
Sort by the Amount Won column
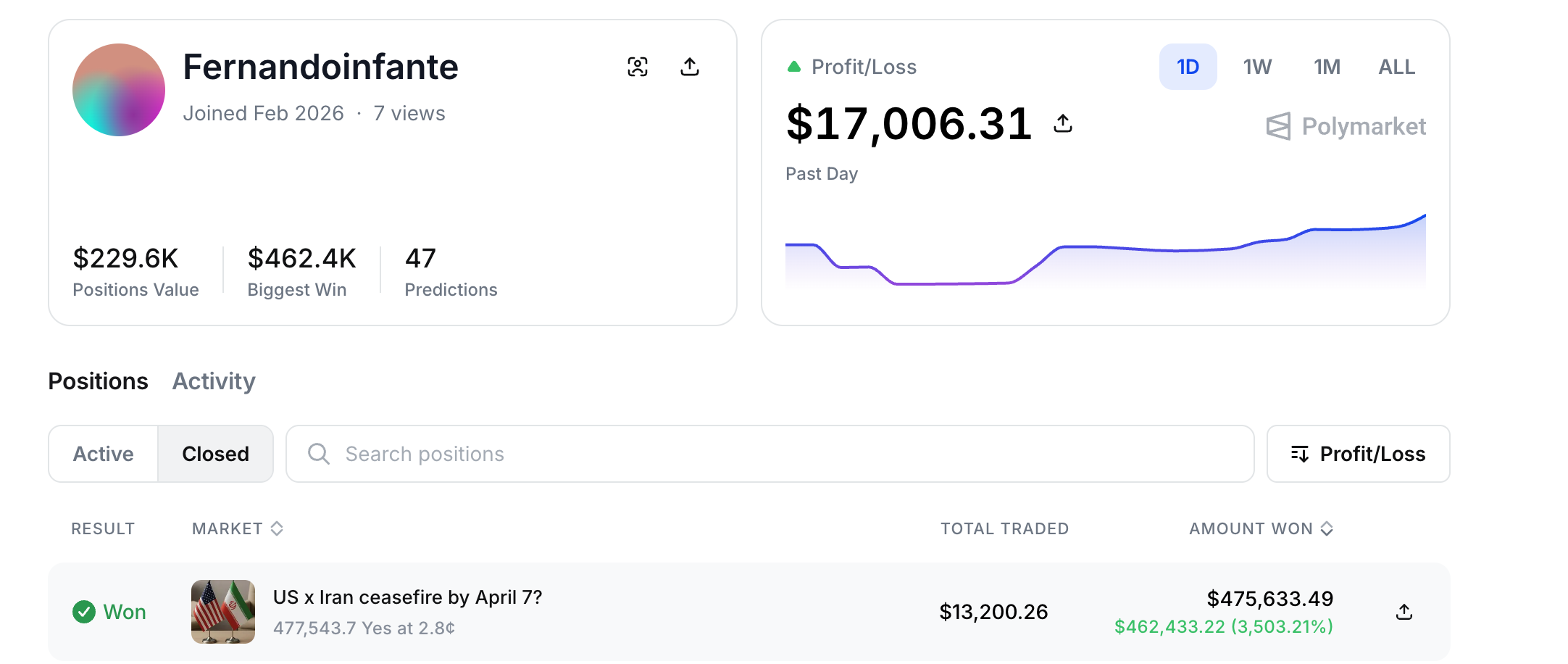pyautogui.click(x=1260, y=528)
